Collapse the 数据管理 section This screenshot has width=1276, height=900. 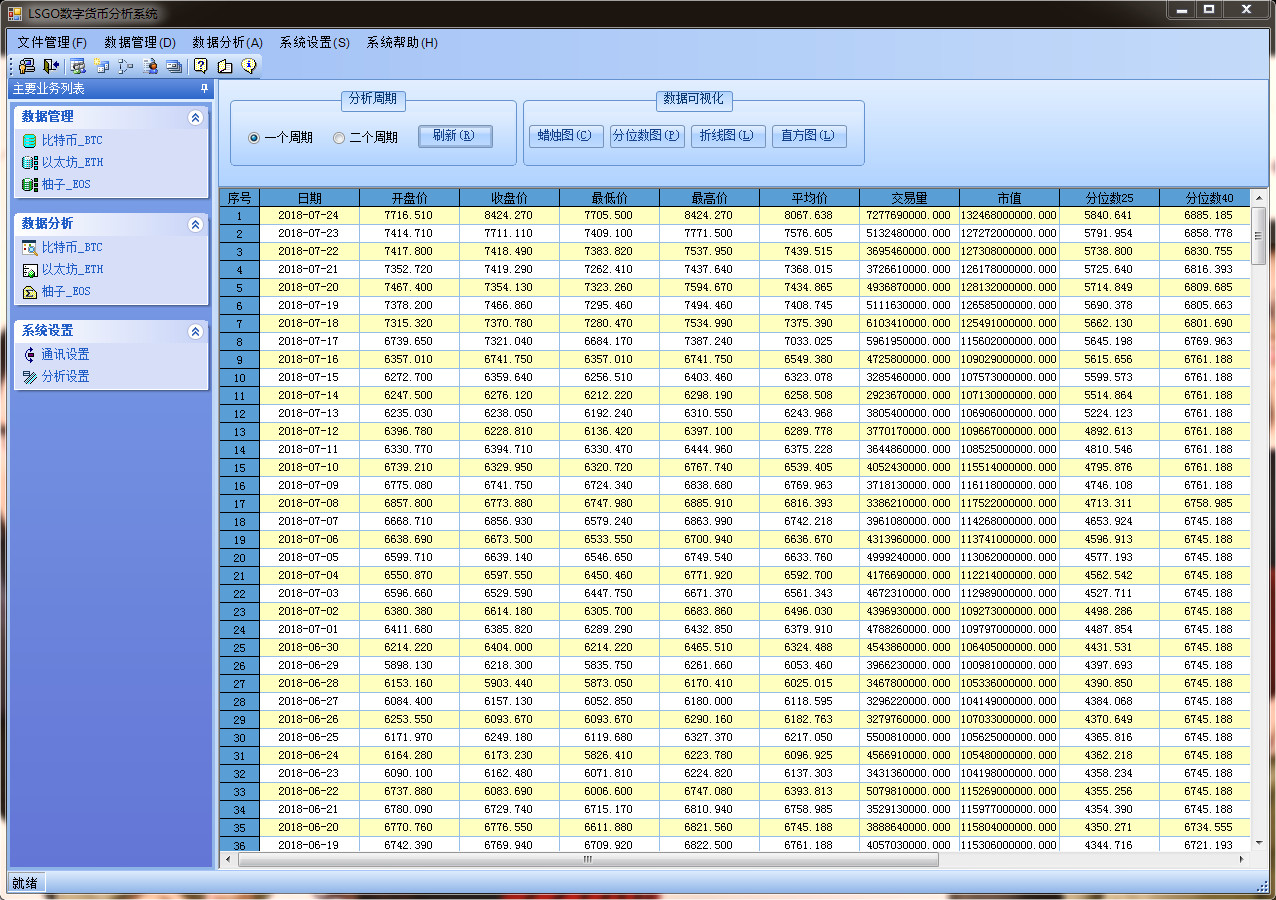tap(195, 117)
